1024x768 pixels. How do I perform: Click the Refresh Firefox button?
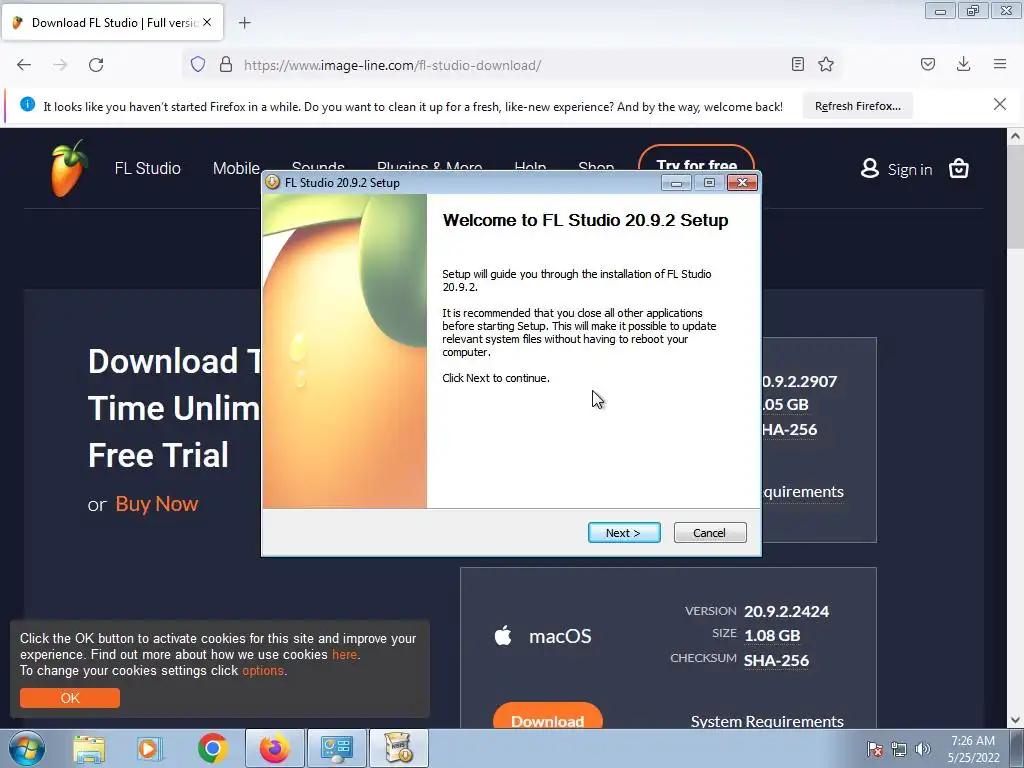(857, 106)
